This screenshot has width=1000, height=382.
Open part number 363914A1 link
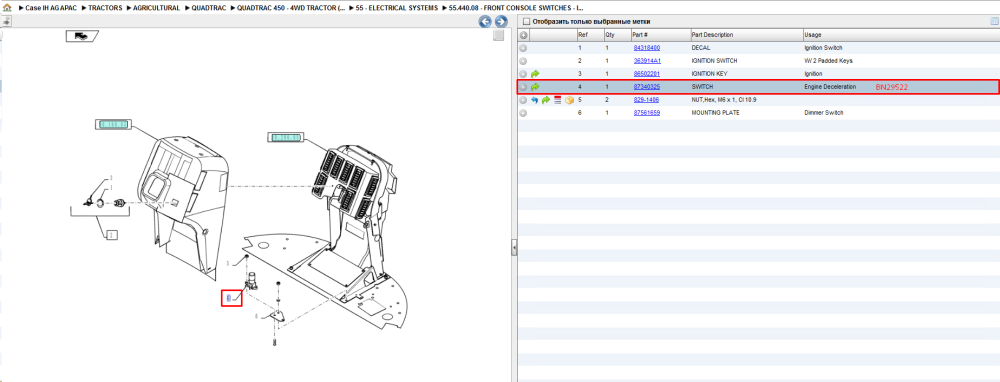pos(647,61)
